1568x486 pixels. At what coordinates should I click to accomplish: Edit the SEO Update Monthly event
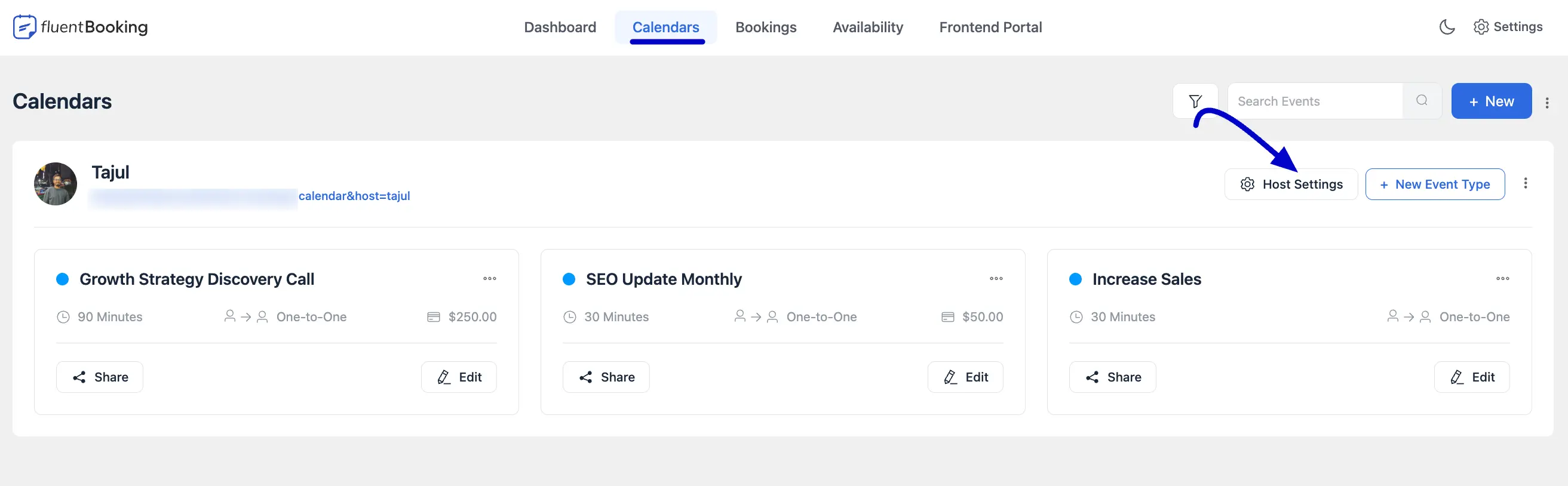pyautogui.click(x=965, y=377)
